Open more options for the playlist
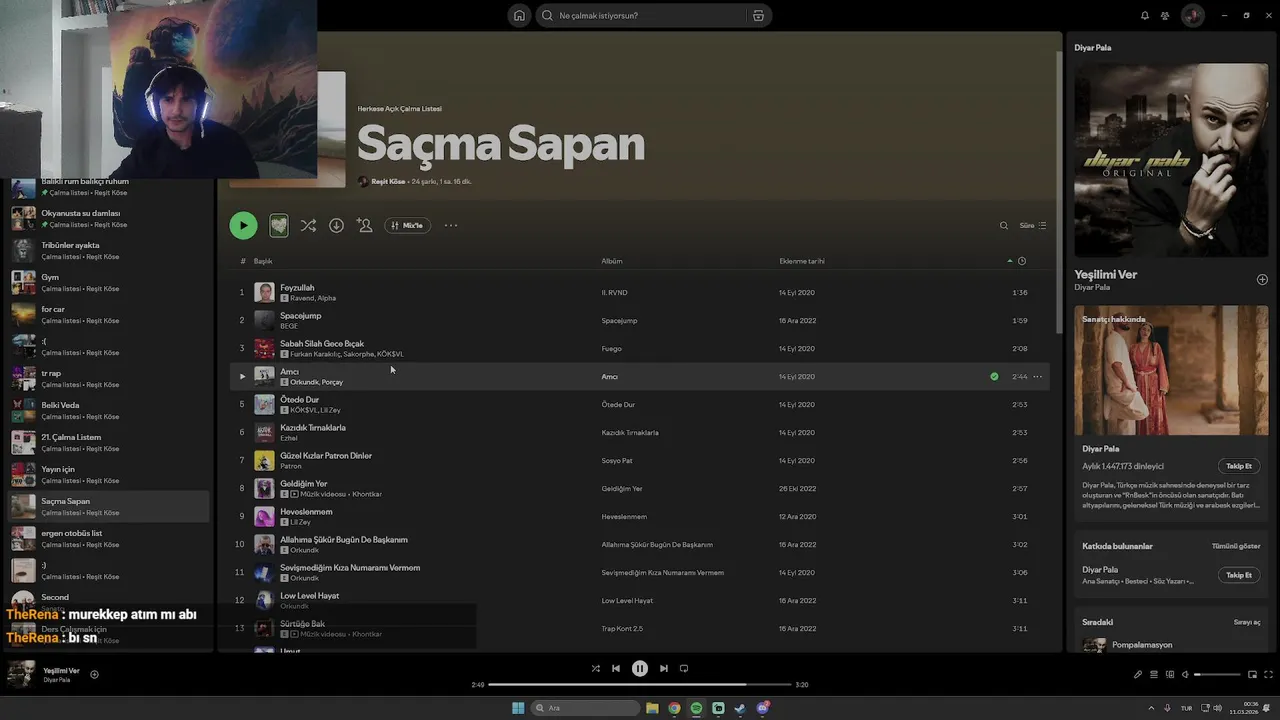 (451, 226)
